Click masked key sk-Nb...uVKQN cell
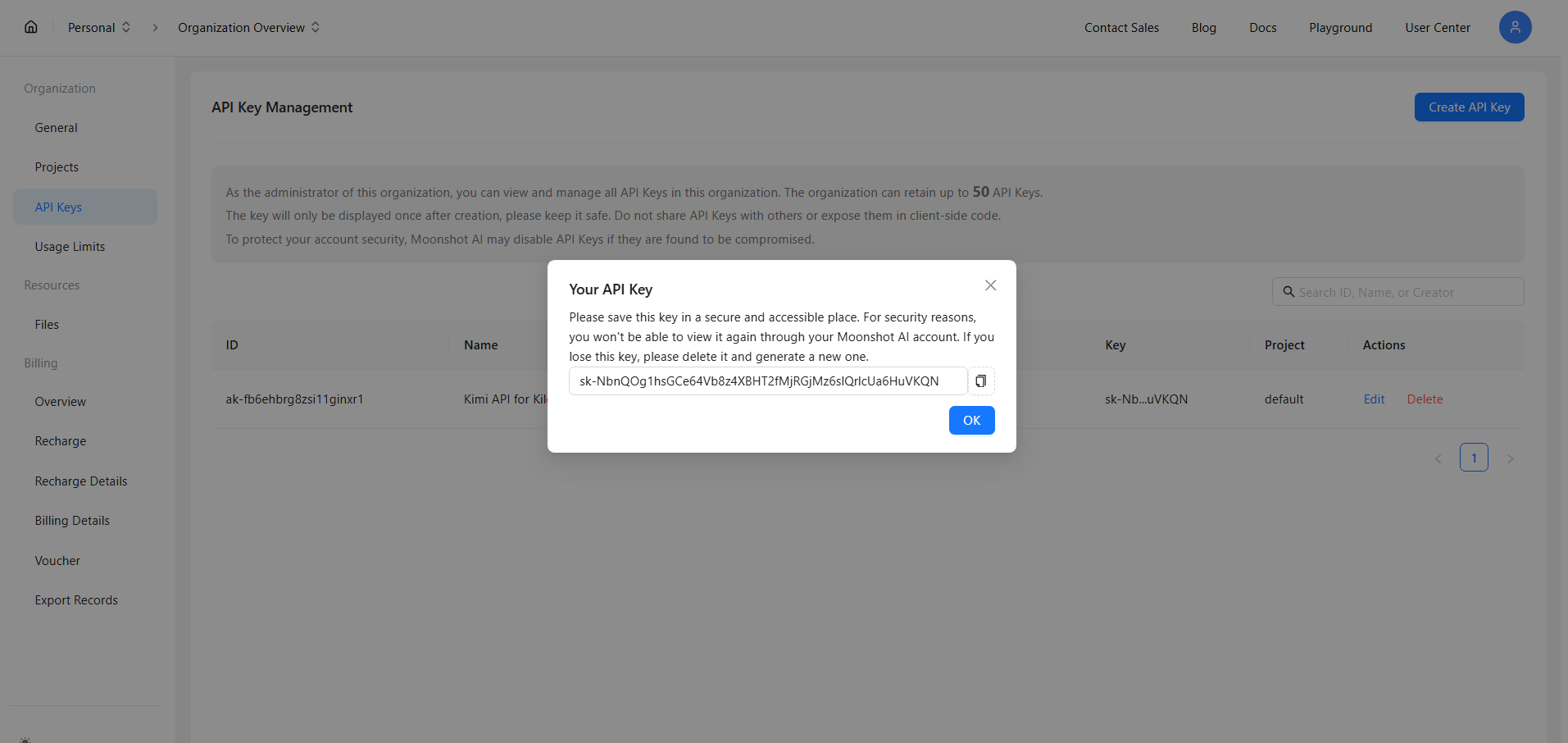Viewport: 1568px width, 743px height. (x=1146, y=399)
